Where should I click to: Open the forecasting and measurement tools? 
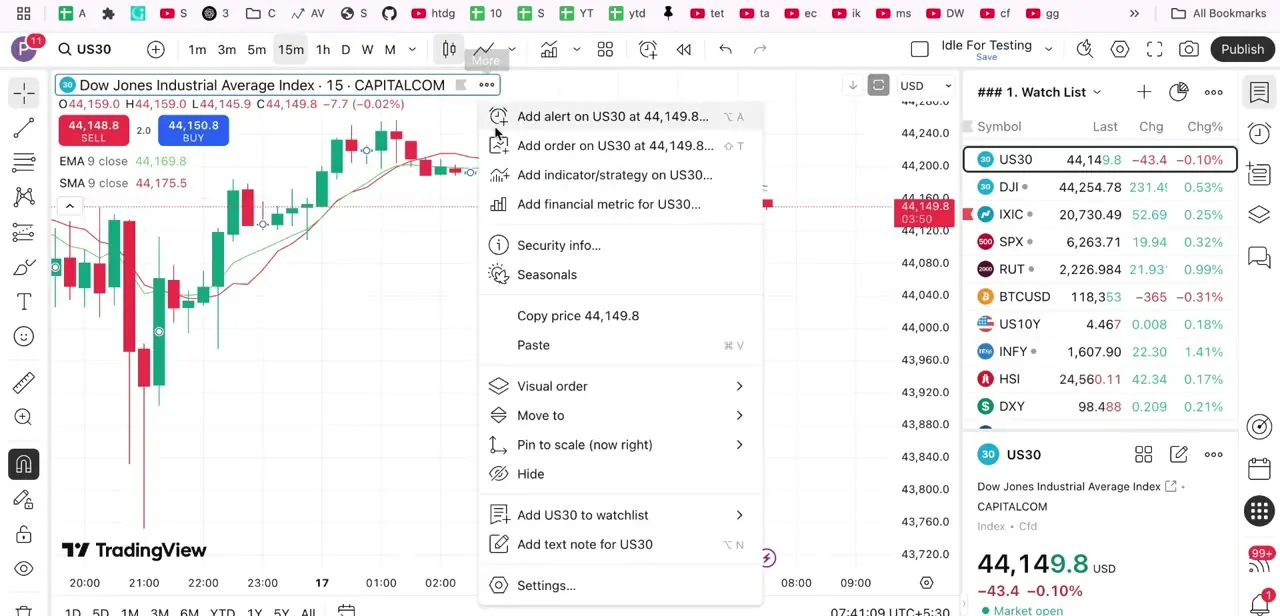coord(24,233)
